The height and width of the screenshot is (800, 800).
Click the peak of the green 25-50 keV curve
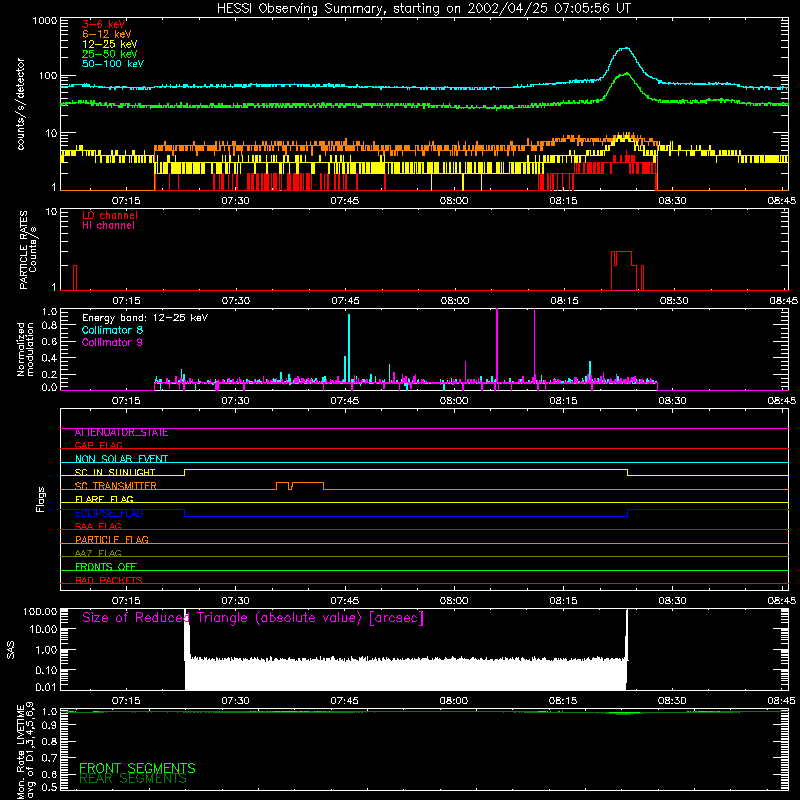tap(626, 74)
